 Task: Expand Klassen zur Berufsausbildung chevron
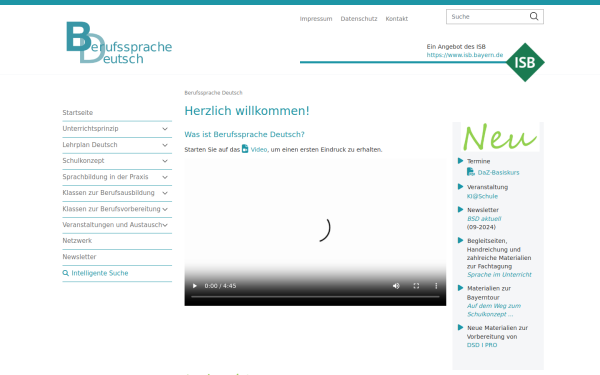165,193
